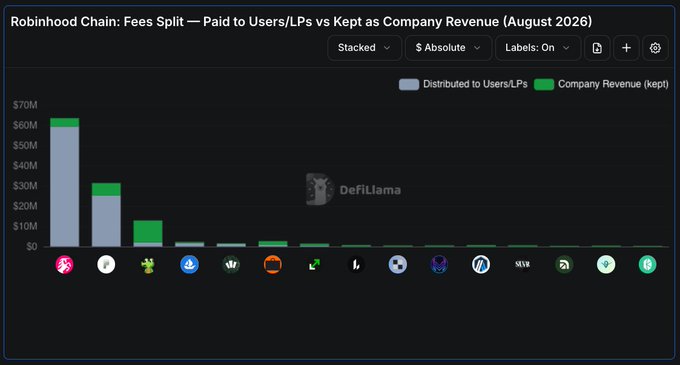Click the white round 'P' protocol icon
Viewport: 680px width, 365px height.
click(106, 264)
